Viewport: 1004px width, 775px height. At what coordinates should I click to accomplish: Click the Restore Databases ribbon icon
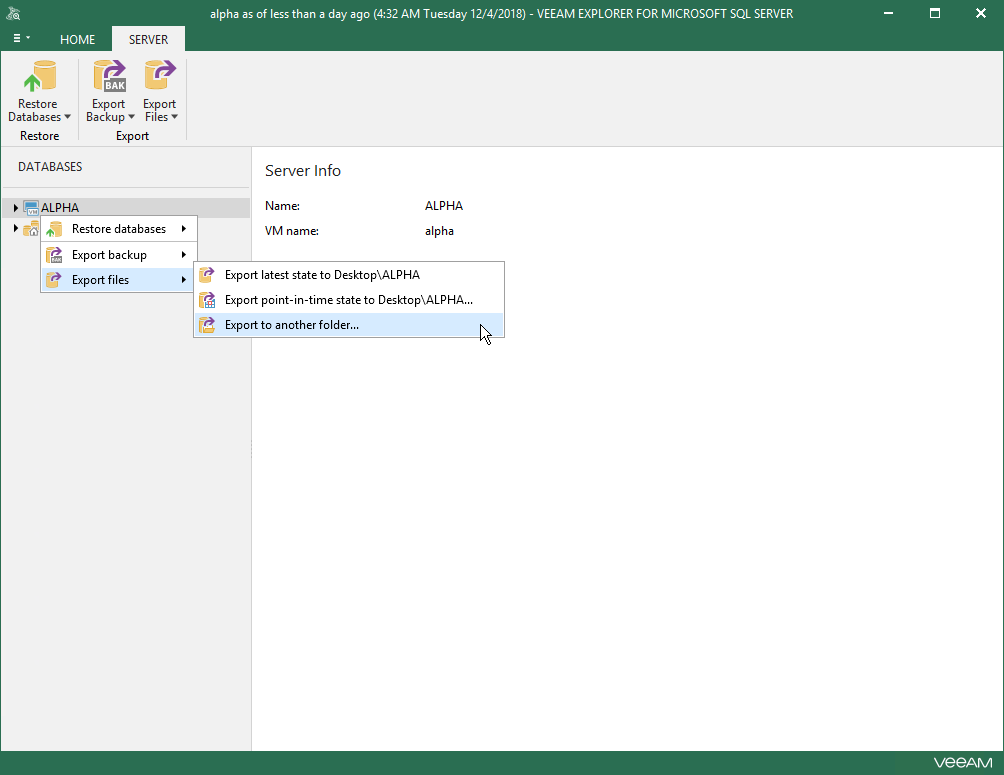[x=40, y=77]
